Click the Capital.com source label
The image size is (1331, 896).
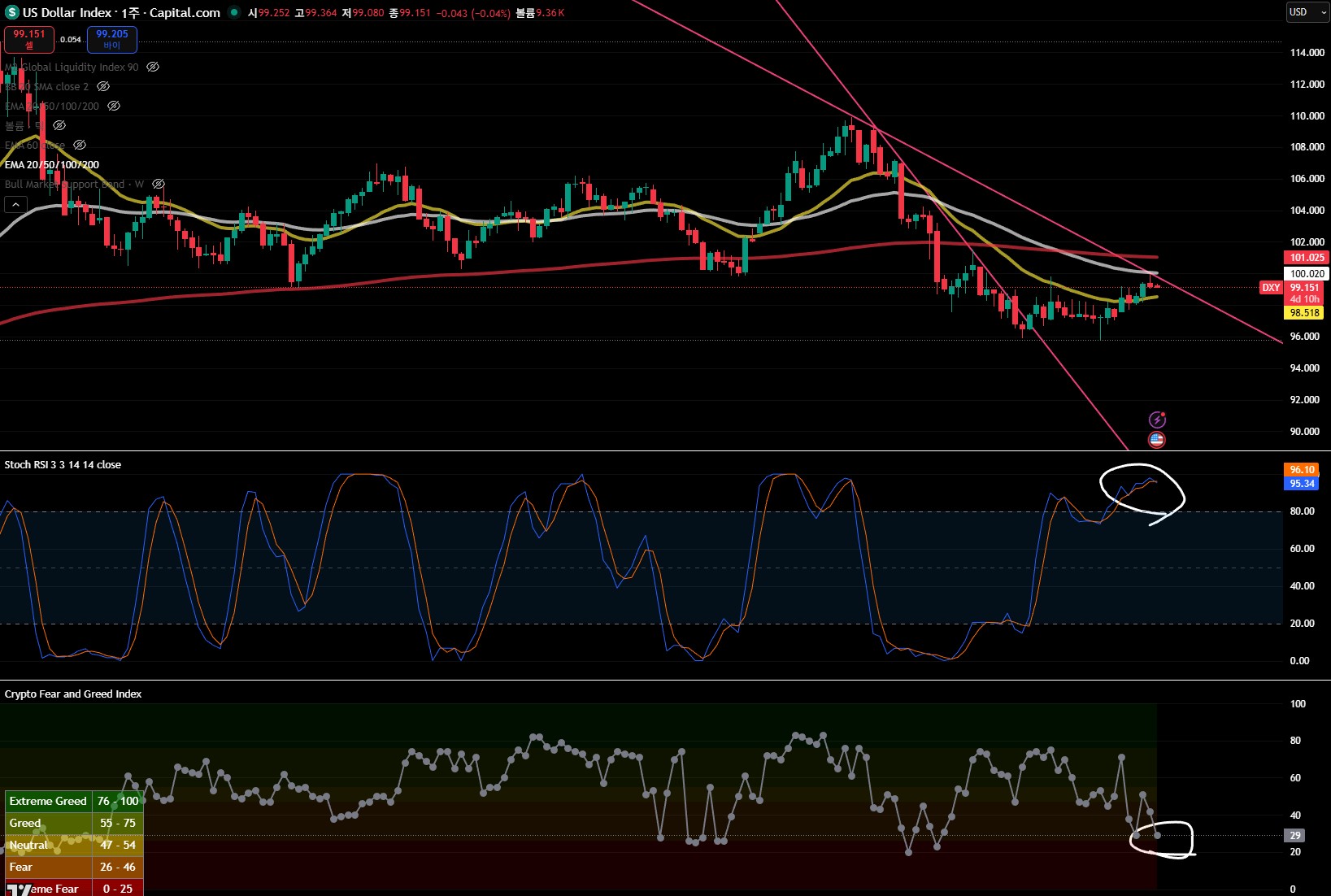185,12
